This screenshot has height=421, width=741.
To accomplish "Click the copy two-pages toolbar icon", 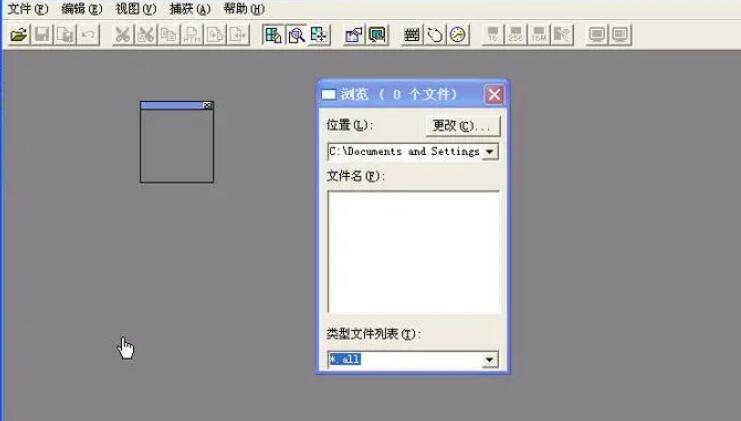I will [169, 35].
